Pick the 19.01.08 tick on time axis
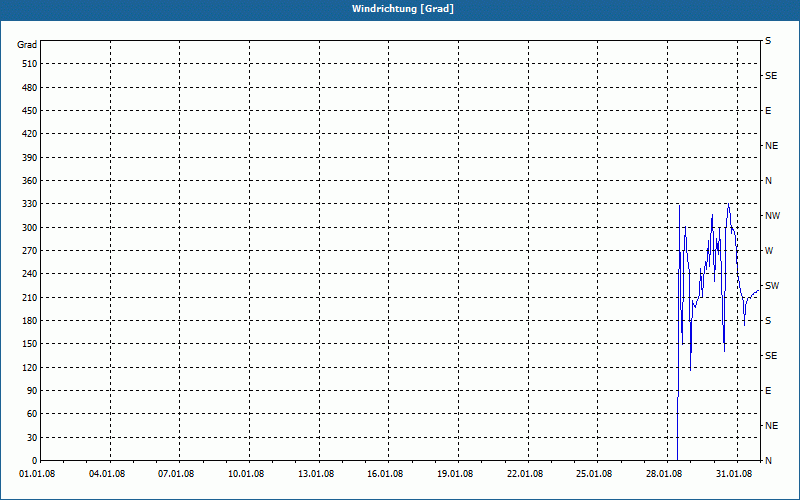The width and height of the screenshot is (800, 500). 455,474
